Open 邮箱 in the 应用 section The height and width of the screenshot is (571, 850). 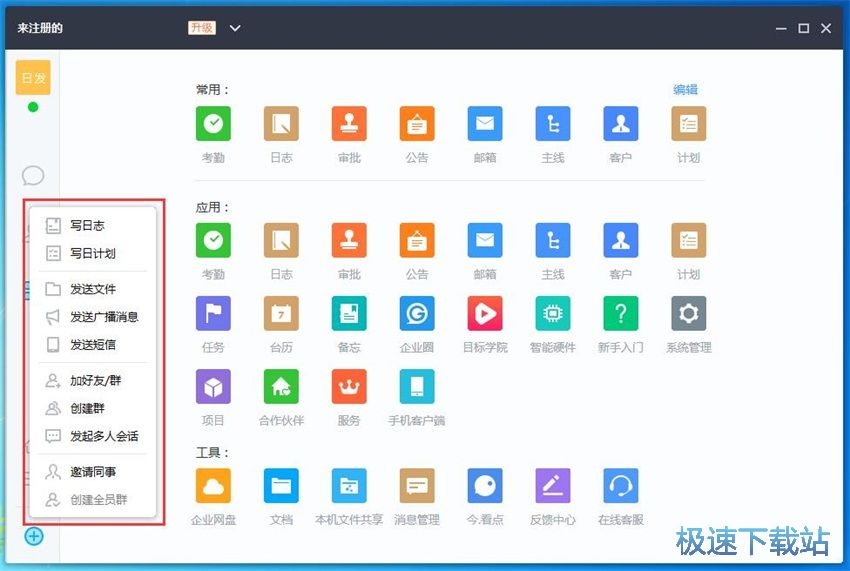[x=485, y=240]
